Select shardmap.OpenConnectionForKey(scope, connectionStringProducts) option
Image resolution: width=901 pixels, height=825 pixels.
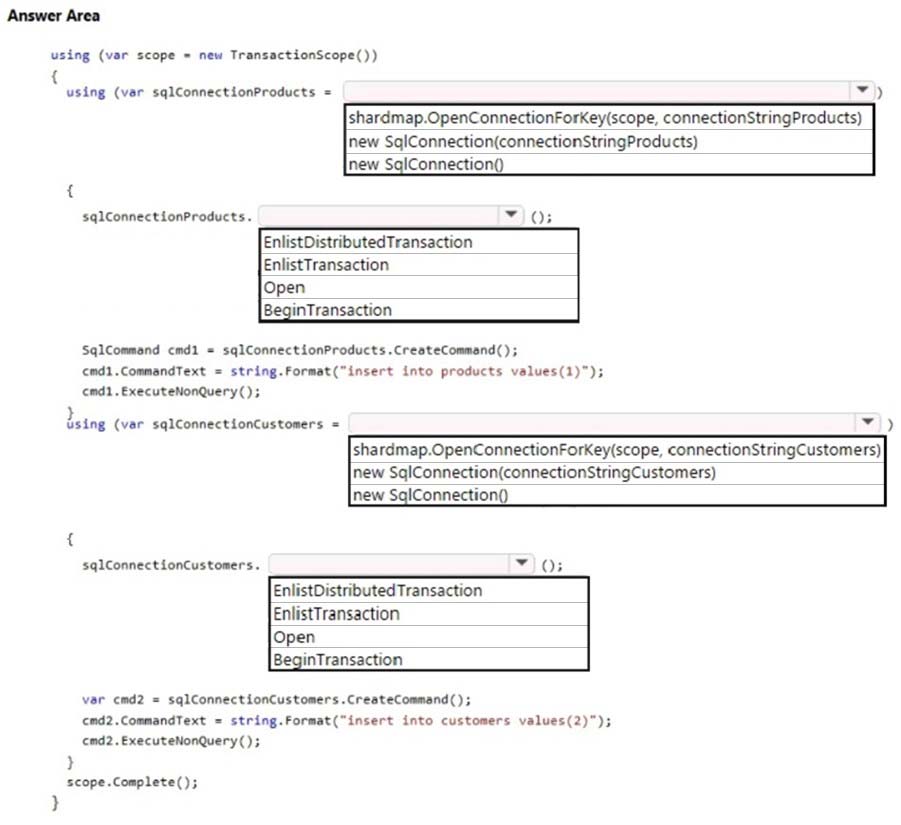[609, 118]
